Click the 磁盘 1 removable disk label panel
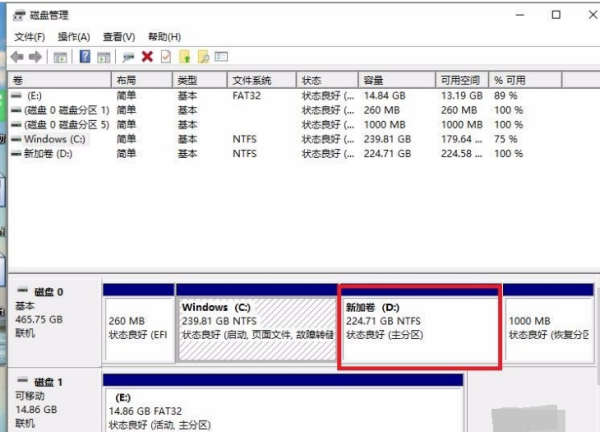The height and width of the screenshot is (432, 600). pos(55,402)
